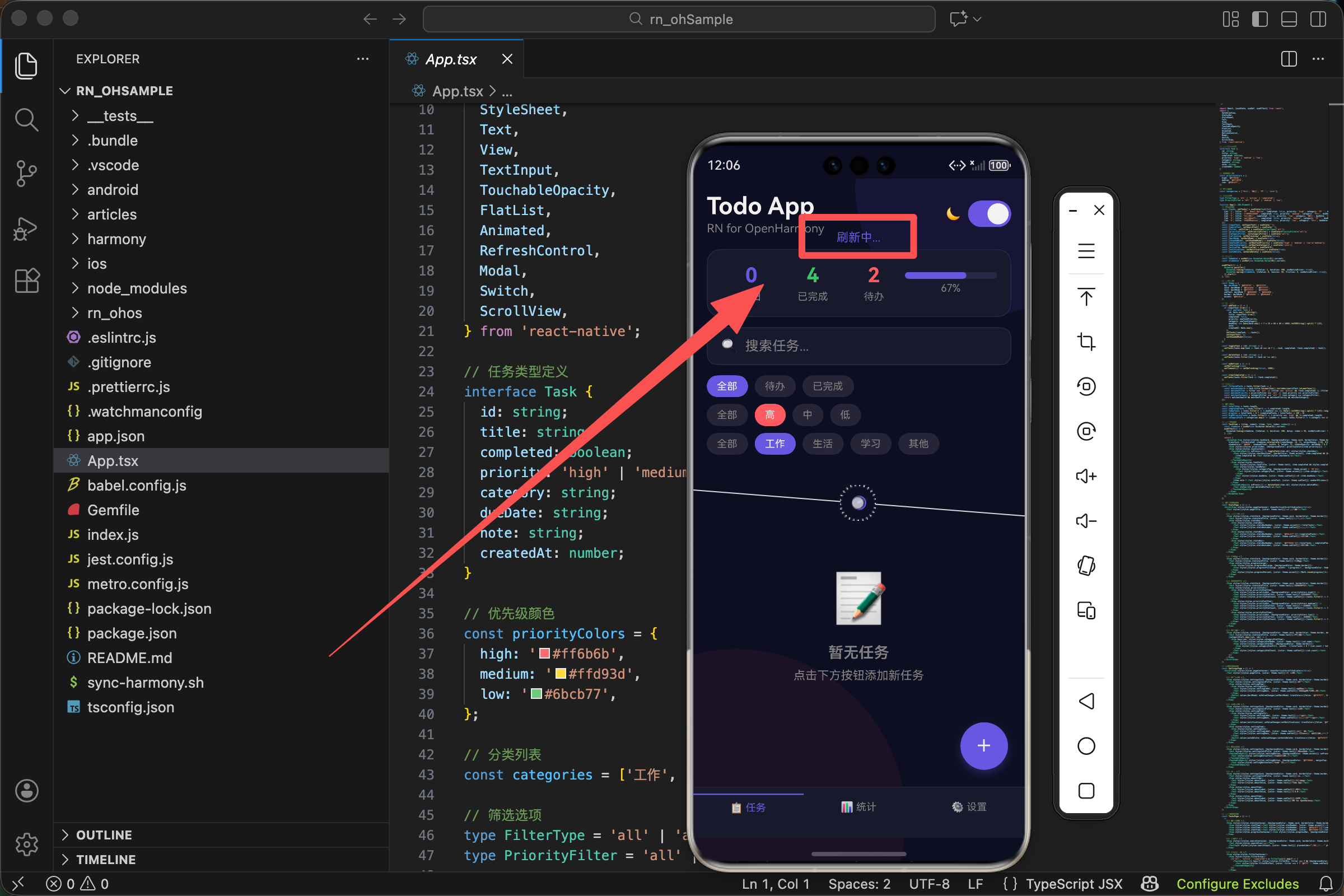The width and height of the screenshot is (1344, 896).
Task: Click the emulator screenshot crop icon
Action: (1086, 342)
